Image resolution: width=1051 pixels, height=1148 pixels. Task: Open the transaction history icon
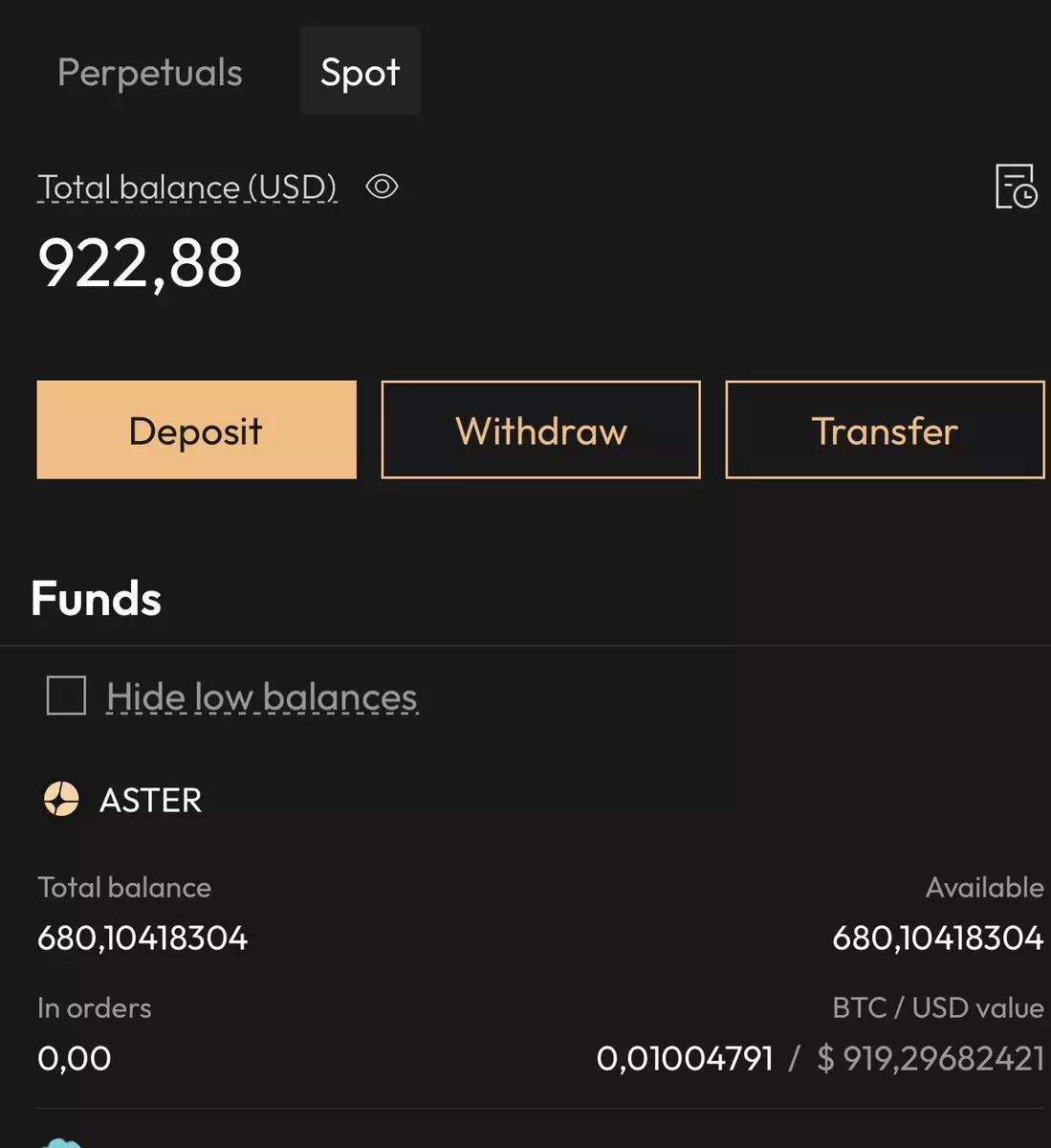coord(1015,187)
